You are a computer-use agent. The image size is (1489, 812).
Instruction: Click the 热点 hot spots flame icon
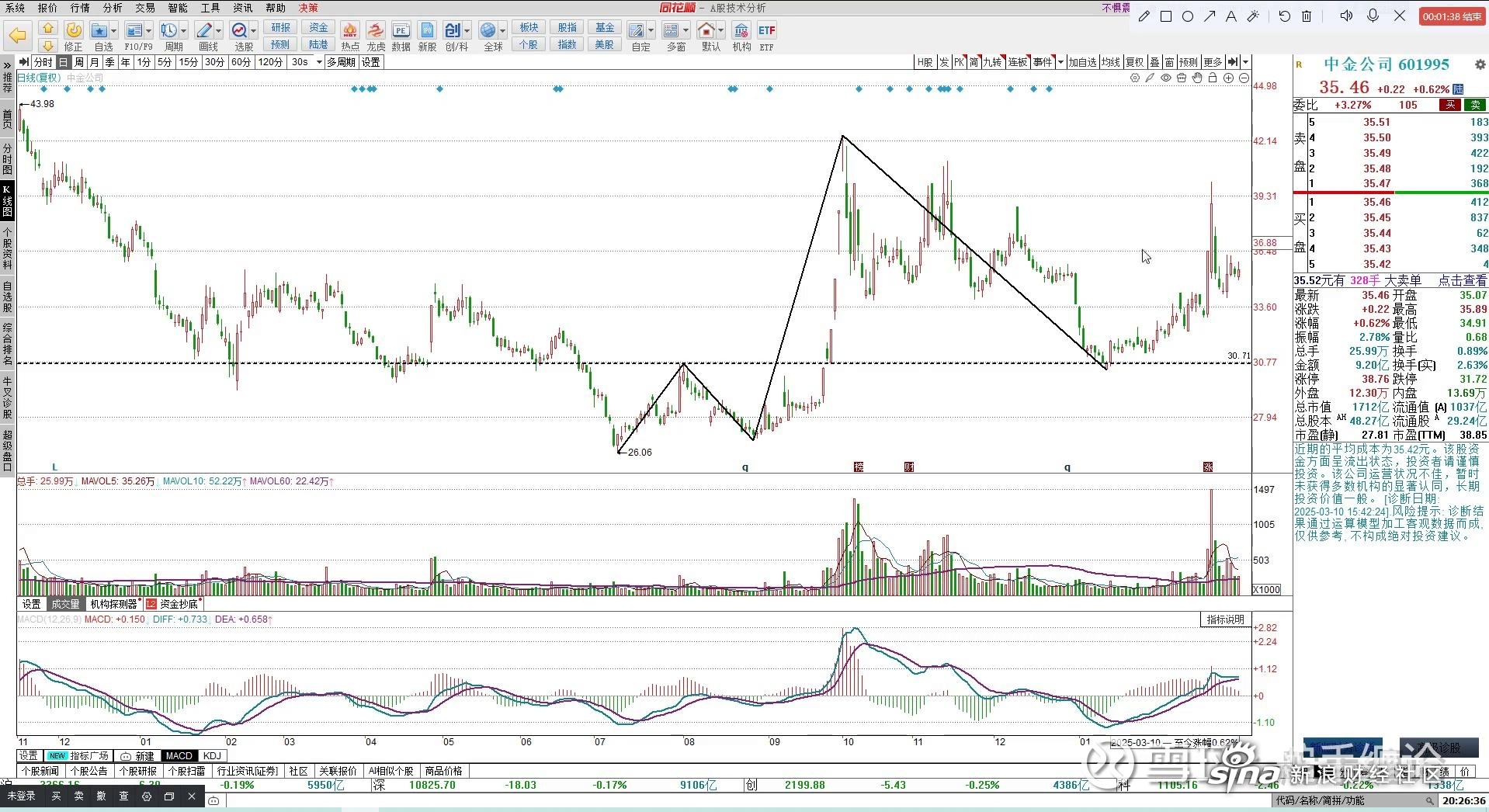(350, 30)
